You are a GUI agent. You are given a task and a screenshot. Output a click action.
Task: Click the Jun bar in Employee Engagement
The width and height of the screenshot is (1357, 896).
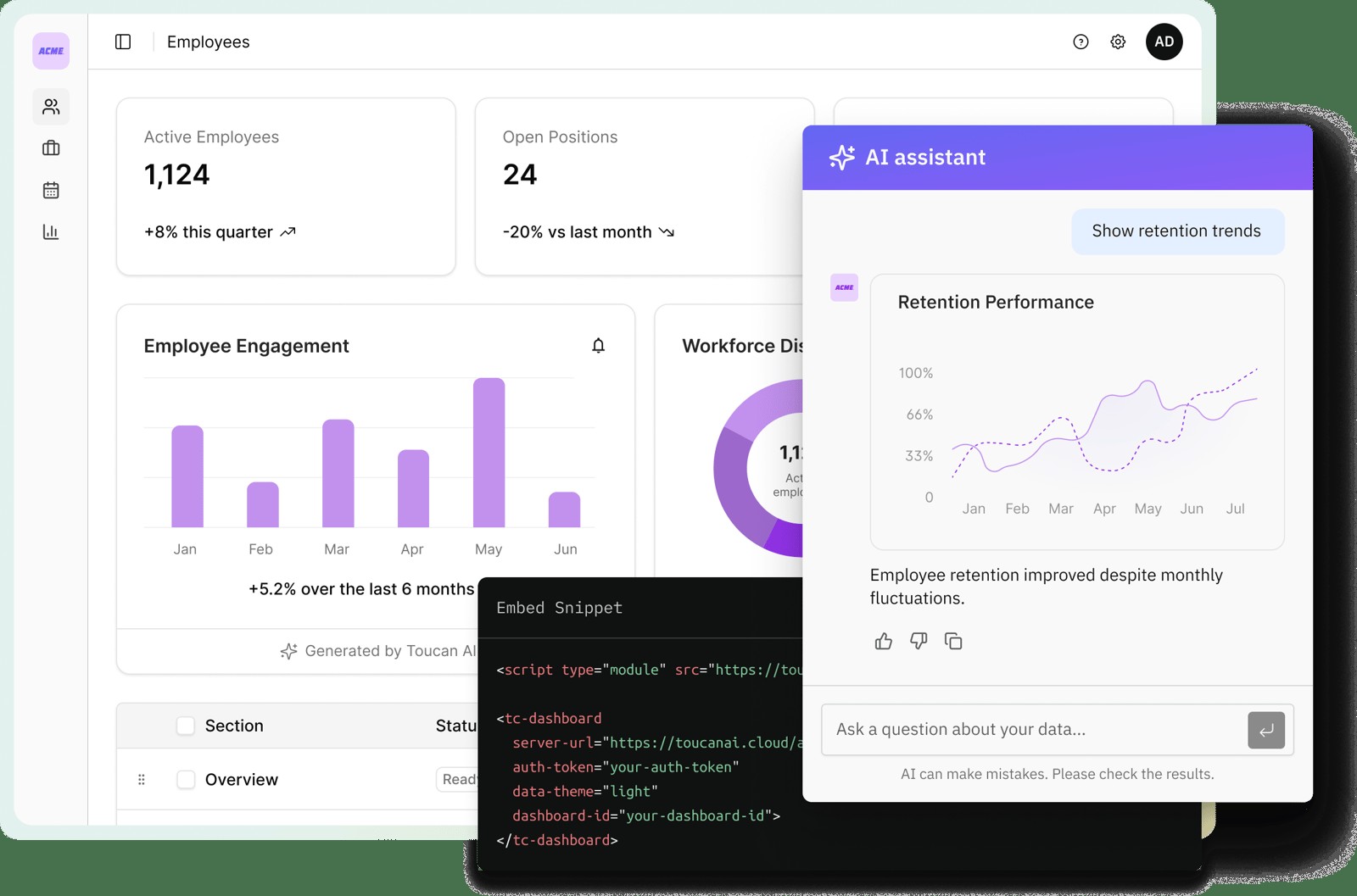click(564, 509)
